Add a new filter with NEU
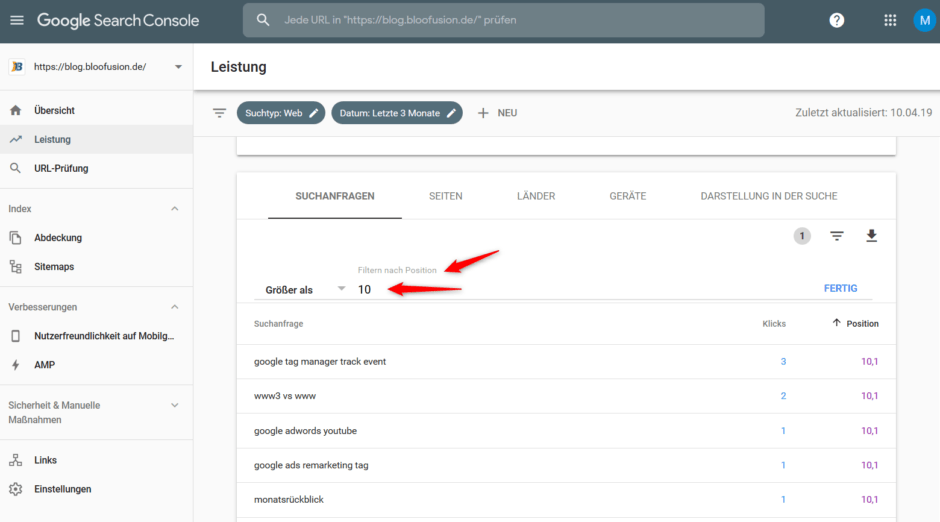This screenshot has width=940, height=522. 497,113
